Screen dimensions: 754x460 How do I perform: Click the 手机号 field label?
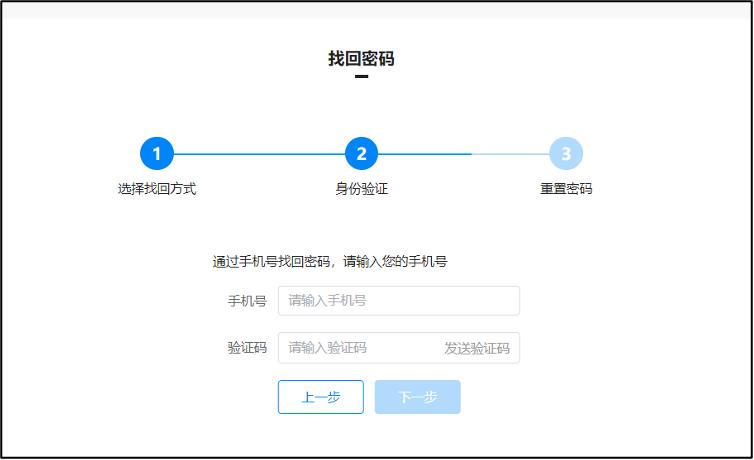click(x=247, y=301)
